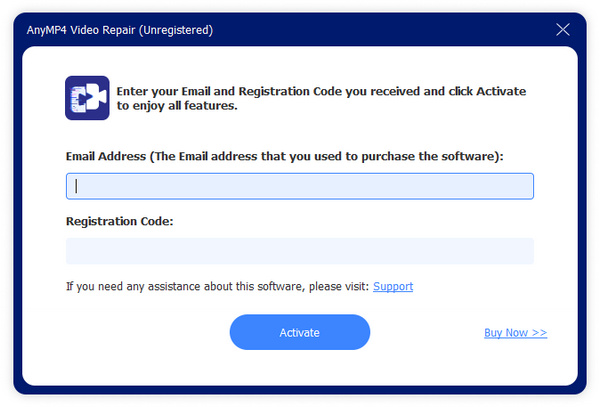Click the "Registration Code:" label

[x=119, y=221]
